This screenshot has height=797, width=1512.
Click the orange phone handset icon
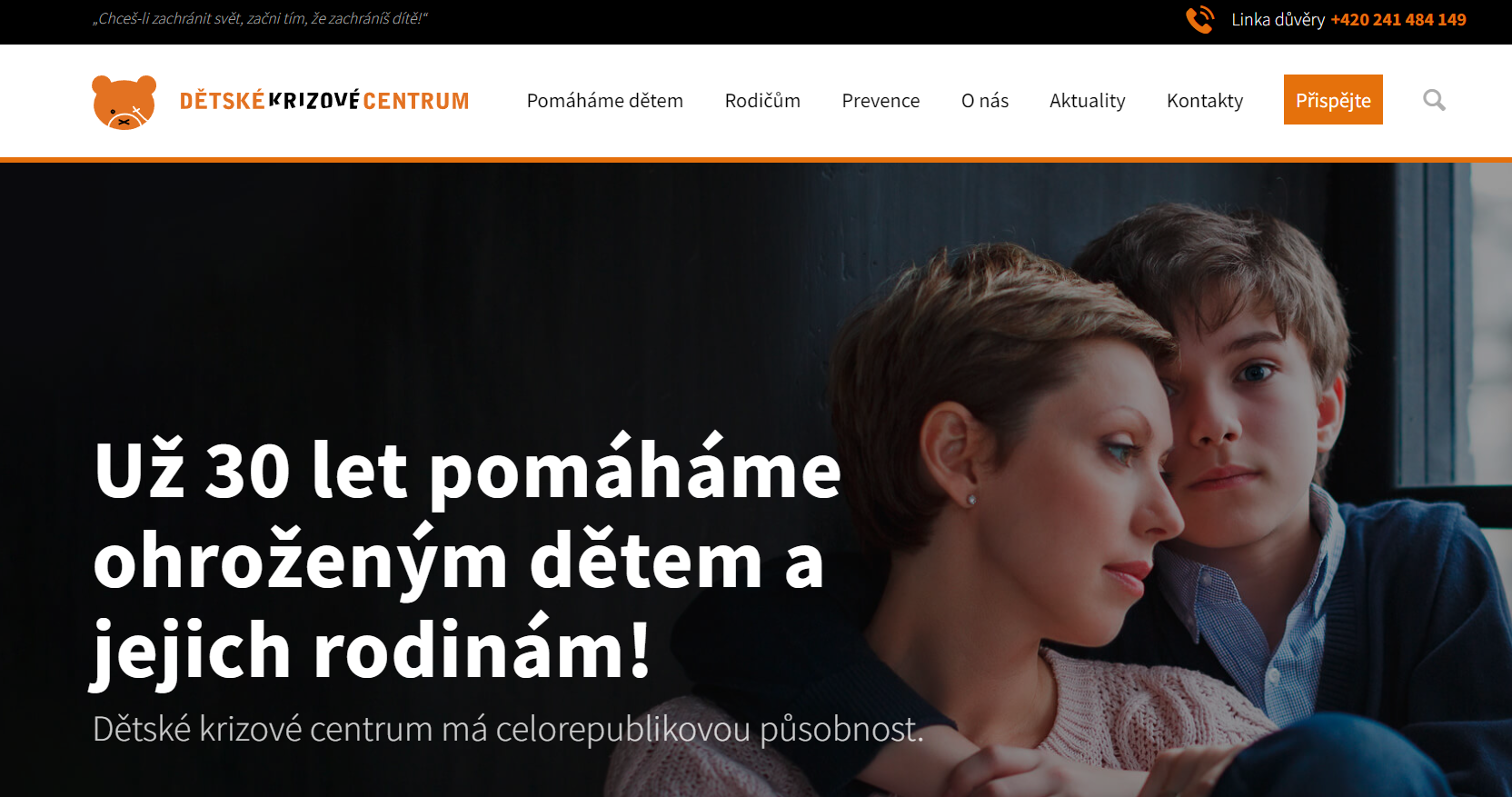click(x=1200, y=19)
